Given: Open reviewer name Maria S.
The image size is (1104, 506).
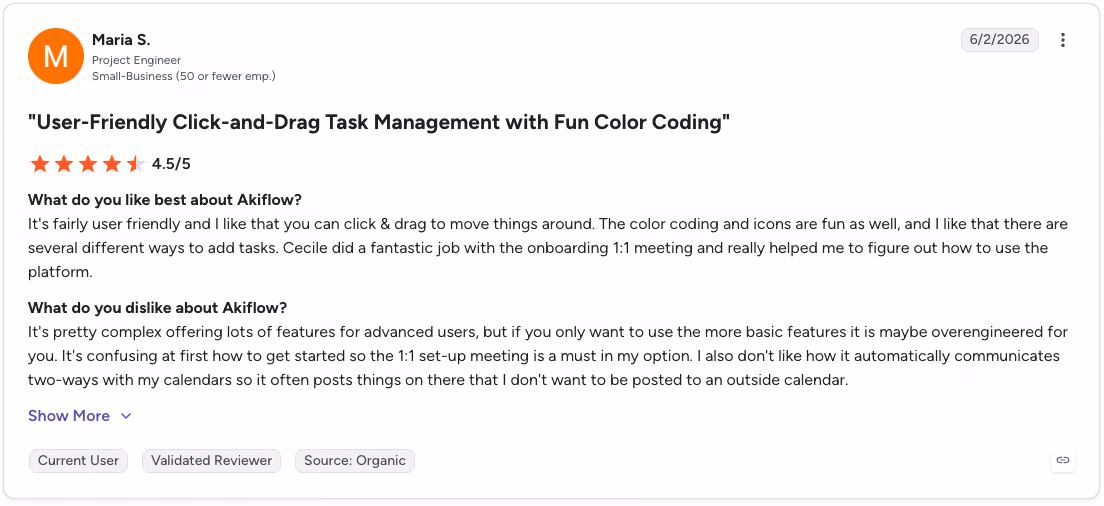Looking at the screenshot, I should [x=121, y=40].
